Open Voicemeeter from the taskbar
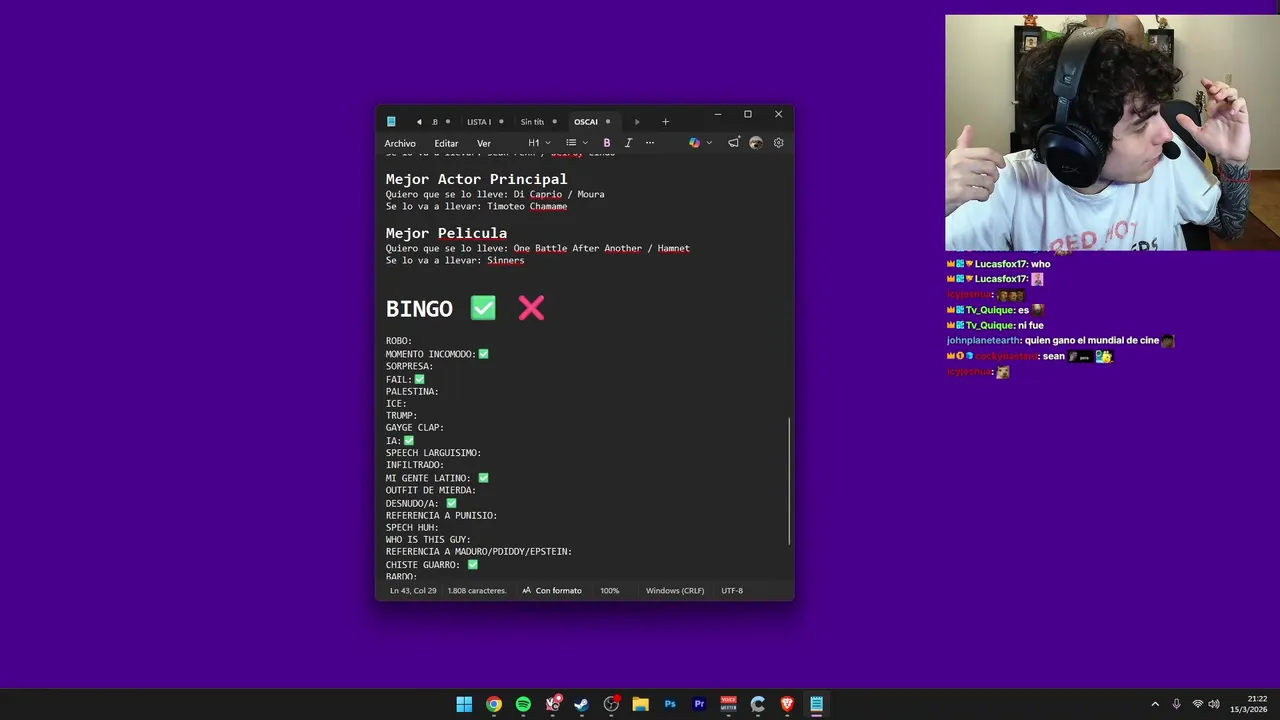Screen dimensions: 1280x720 tap(728, 704)
